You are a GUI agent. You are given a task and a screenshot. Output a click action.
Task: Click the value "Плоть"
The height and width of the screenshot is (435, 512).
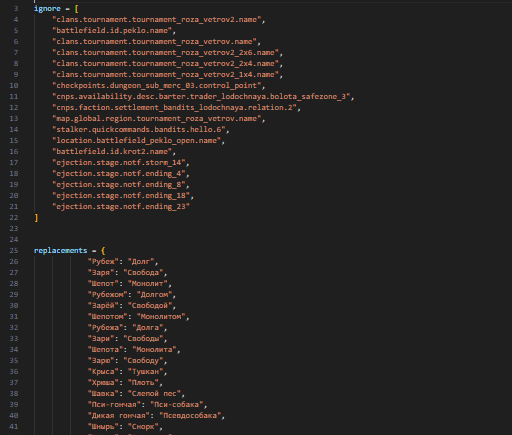point(143,383)
